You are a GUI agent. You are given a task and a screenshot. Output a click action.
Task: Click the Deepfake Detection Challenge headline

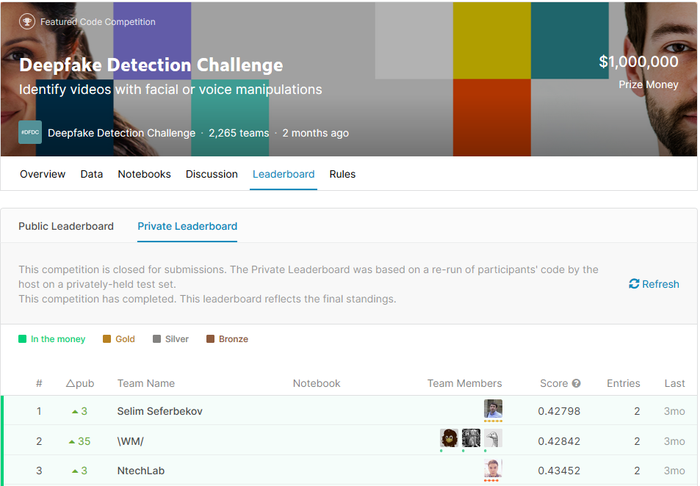pyautogui.click(x=151, y=65)
